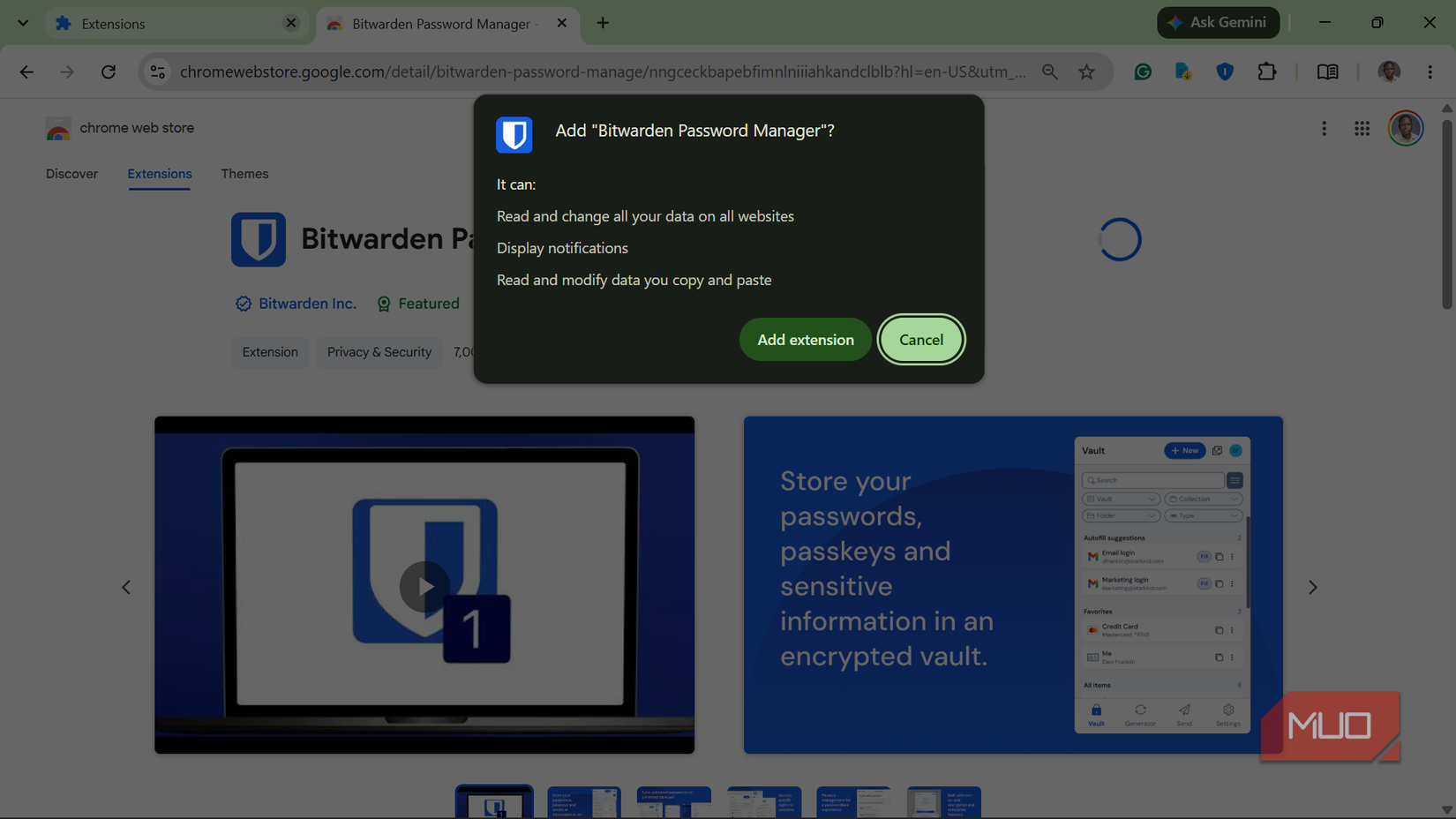
Task: Bookmark this page with the star icon
Action: 1086,71
